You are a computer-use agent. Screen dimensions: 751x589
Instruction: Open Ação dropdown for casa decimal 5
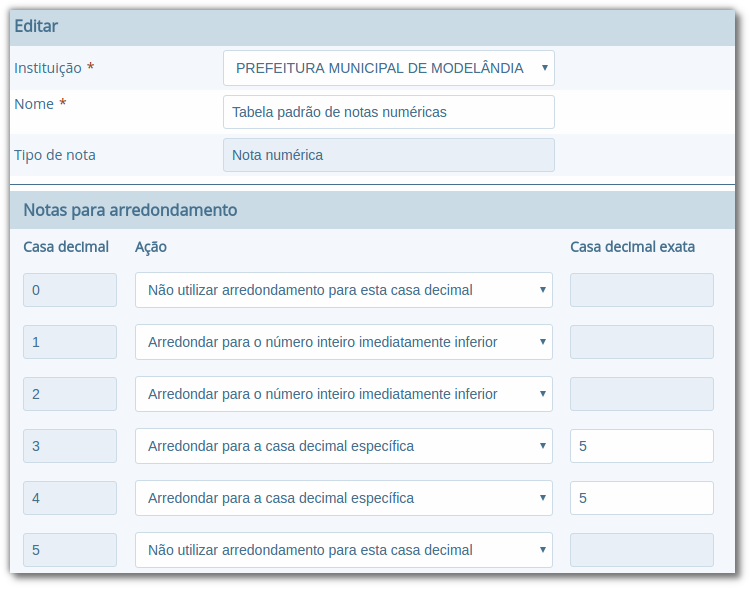click(x=343, y=550)
